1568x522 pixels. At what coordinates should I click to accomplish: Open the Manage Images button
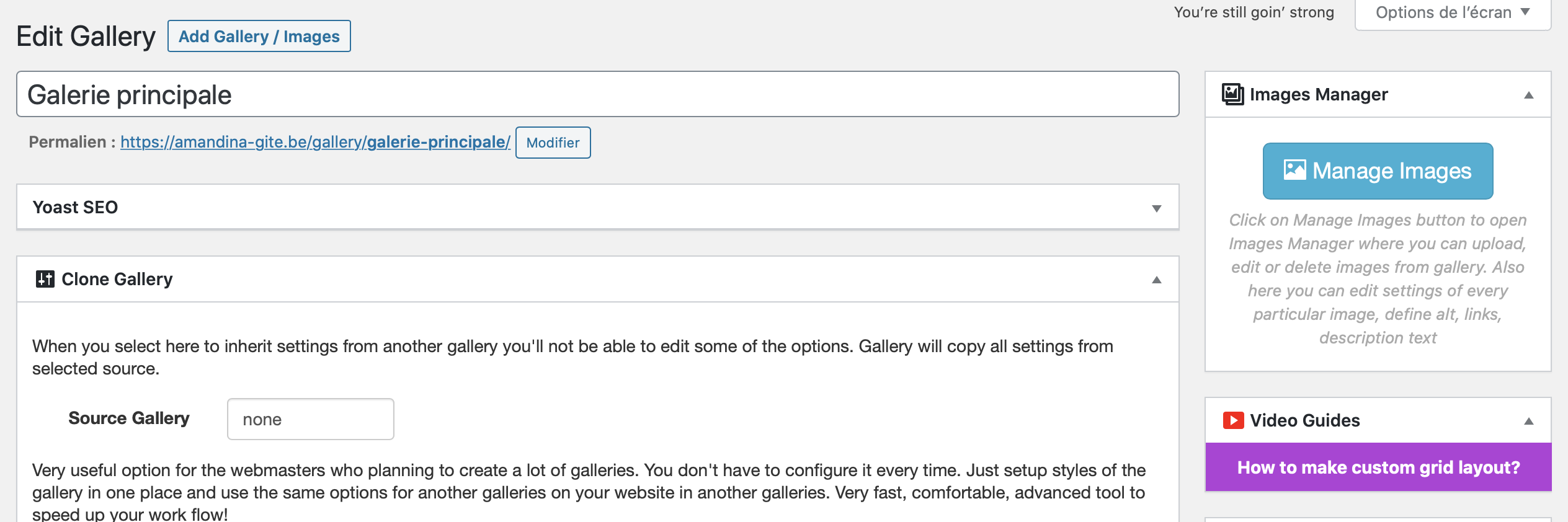pos(1378,171)
